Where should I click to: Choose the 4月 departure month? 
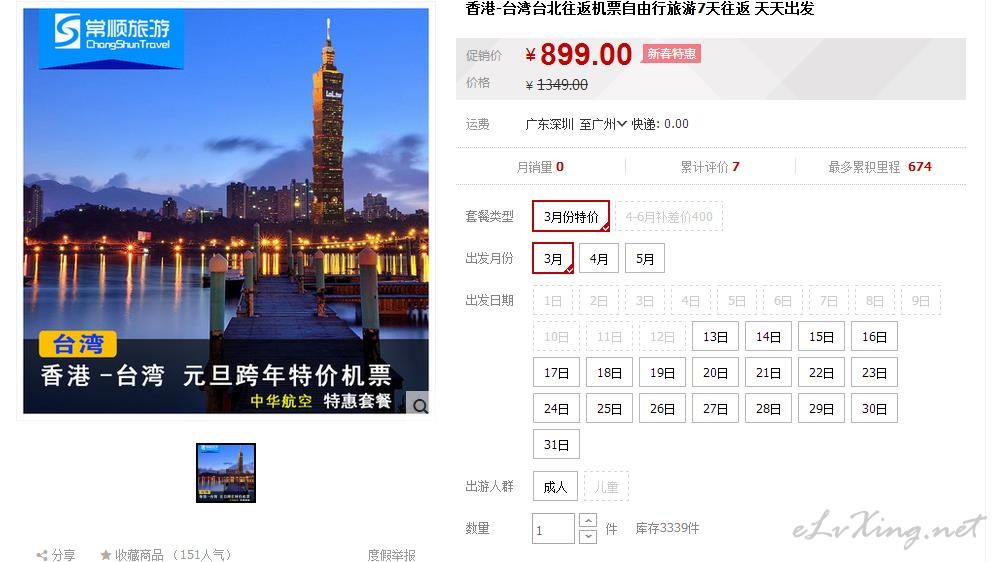pos(599,259)
